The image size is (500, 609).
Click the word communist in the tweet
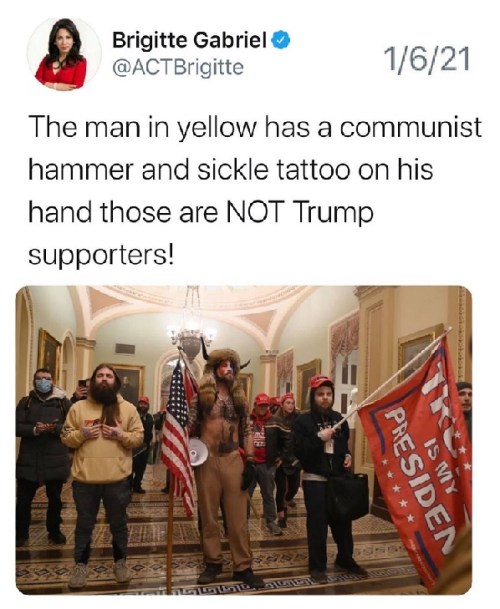pyautogui.click(x=411, y=128)
